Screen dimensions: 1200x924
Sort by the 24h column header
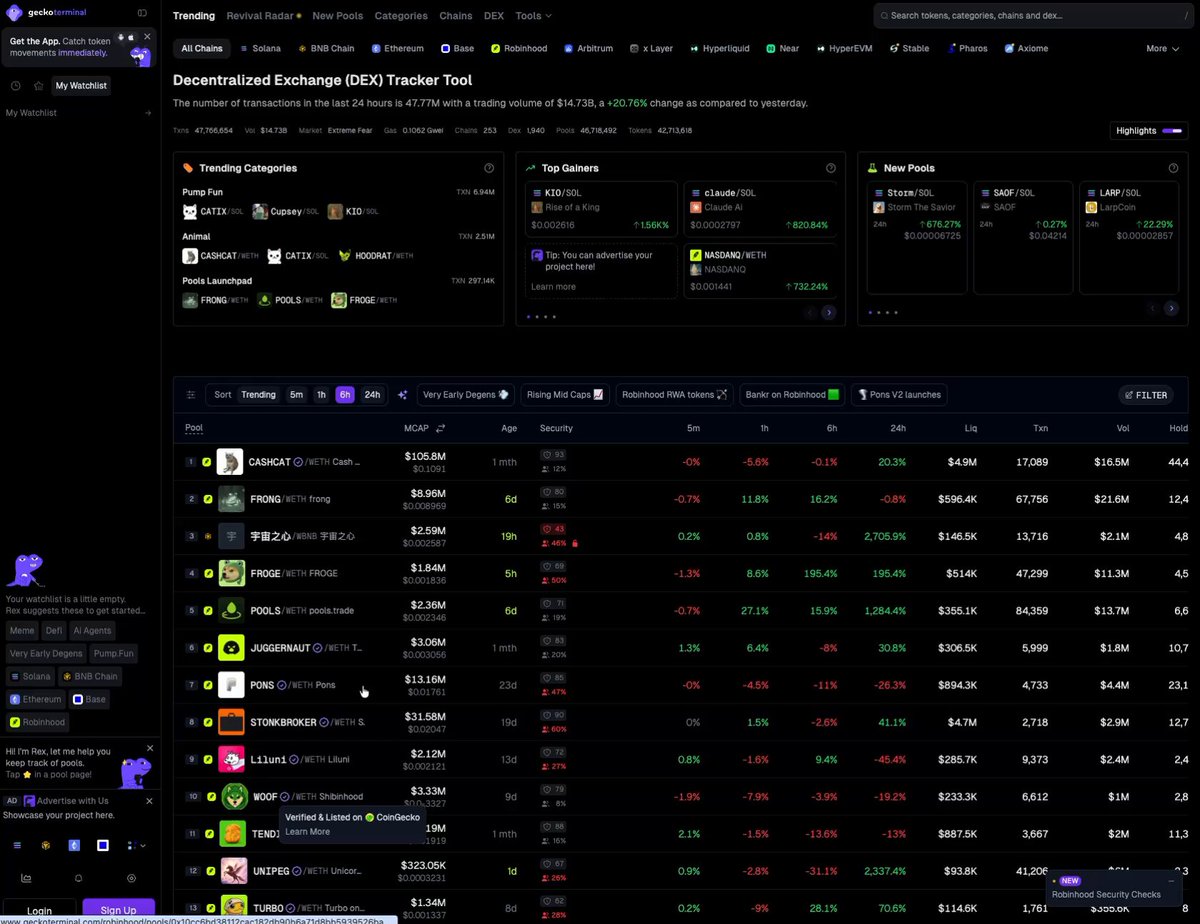point(898,428)
